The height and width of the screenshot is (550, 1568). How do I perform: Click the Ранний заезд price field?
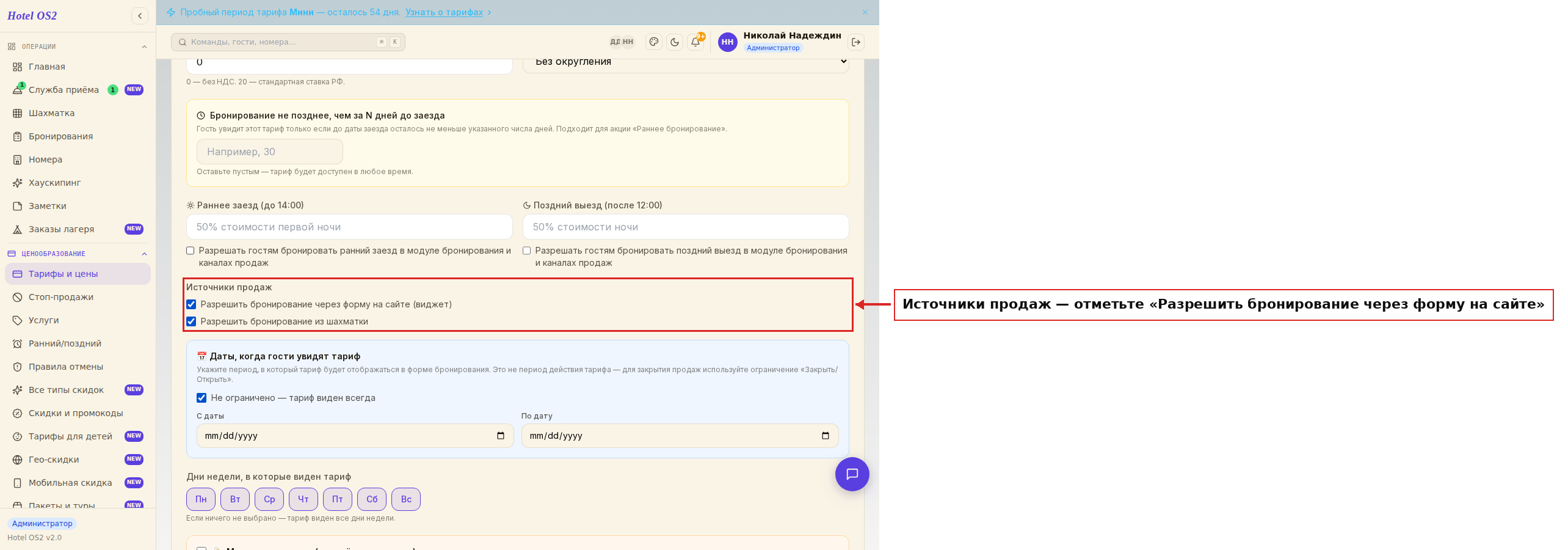pyautogui.click(x=349, y=227)
